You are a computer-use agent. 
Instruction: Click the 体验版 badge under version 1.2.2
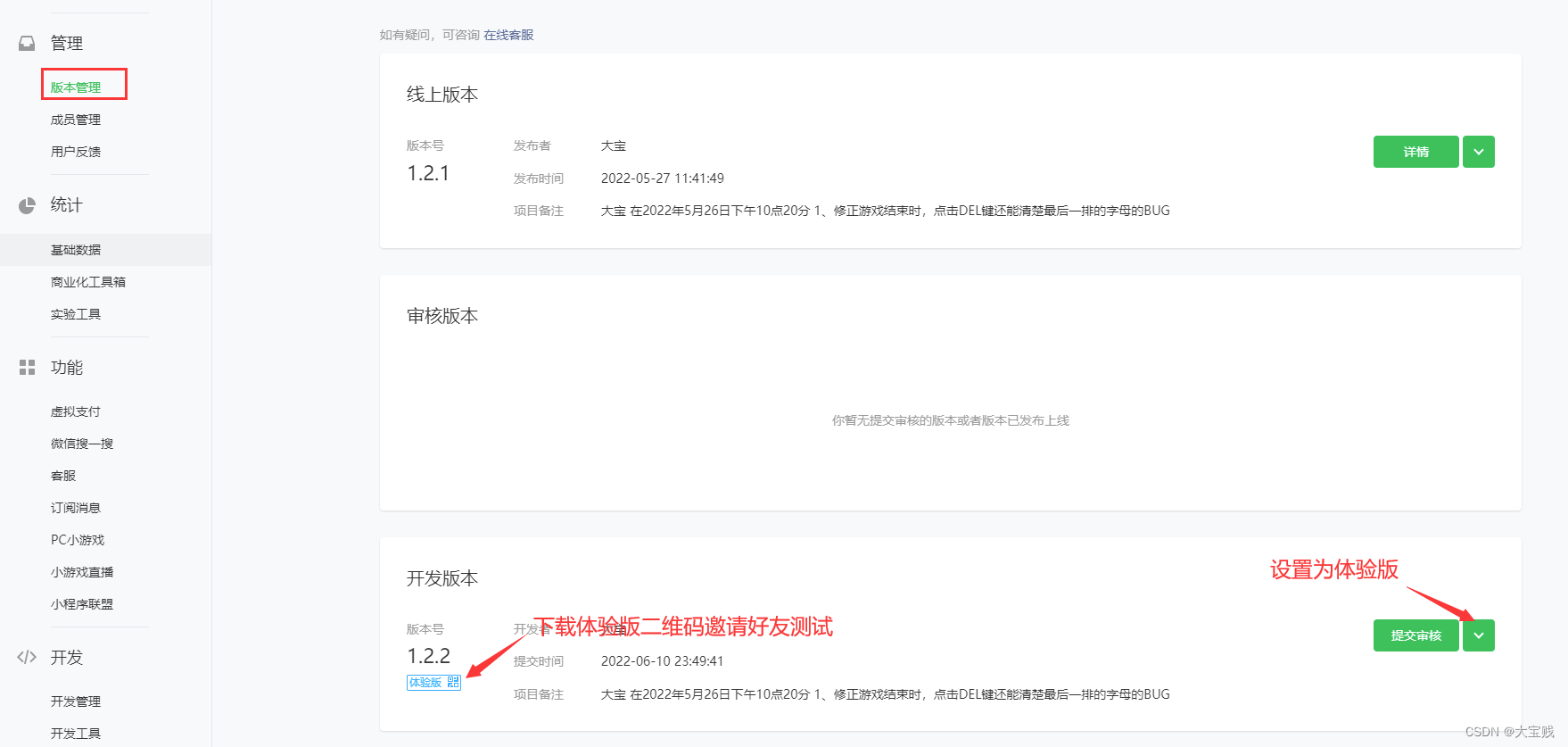(x=425, y=683)
